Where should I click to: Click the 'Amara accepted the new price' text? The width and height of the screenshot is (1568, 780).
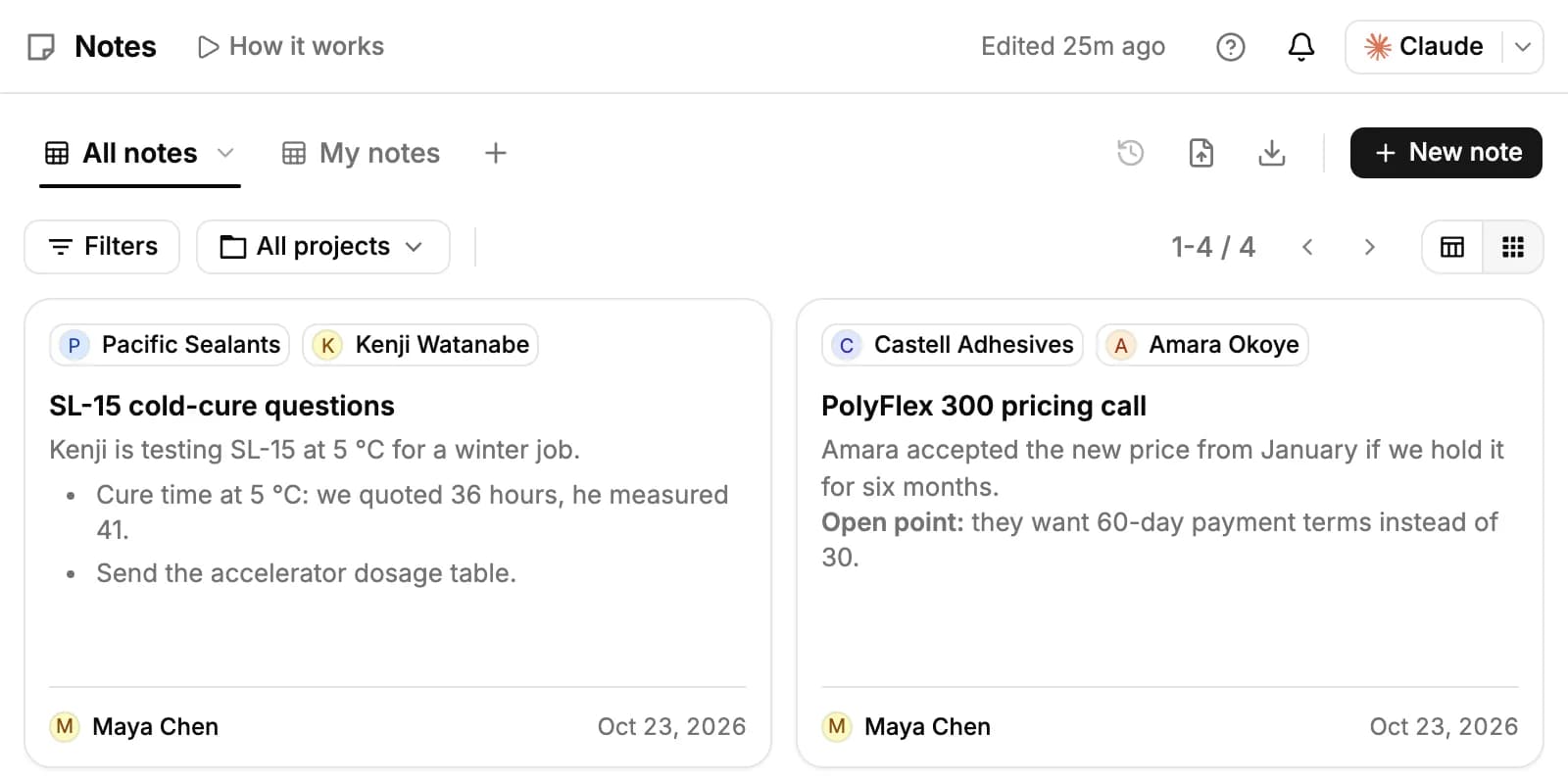(x=1162, y=468)
